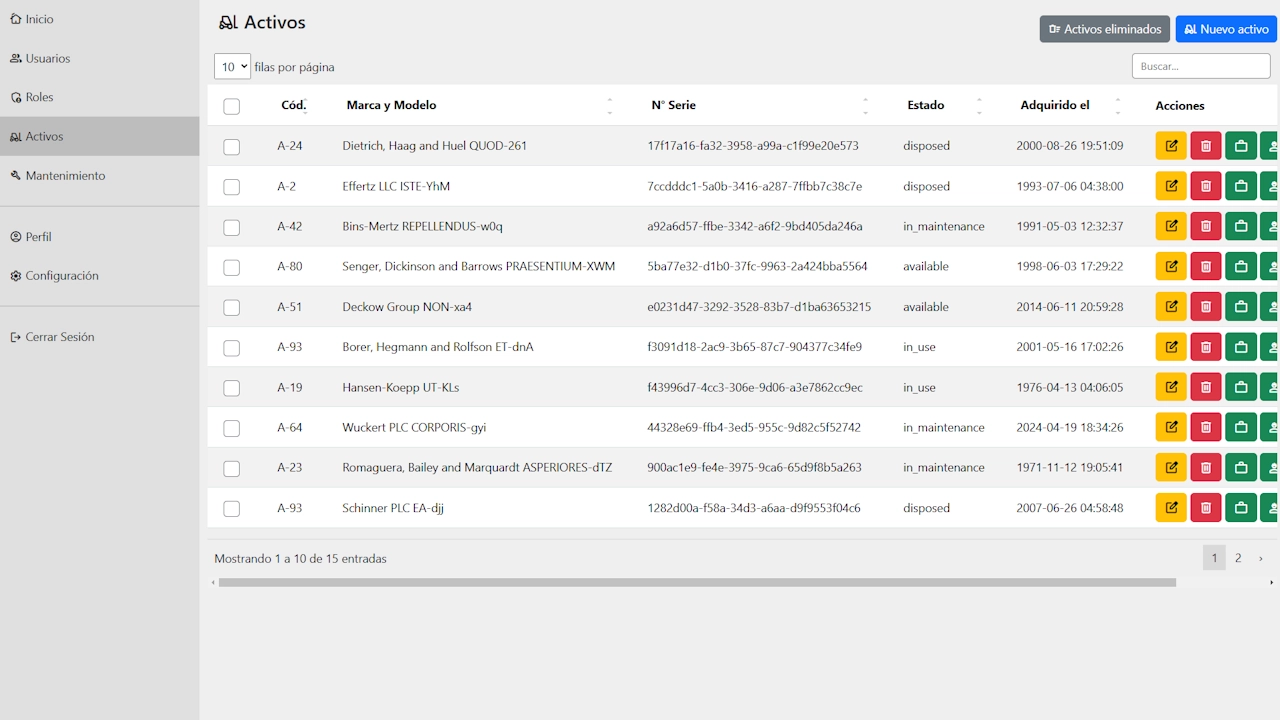
Task: Sort table by Estado column
Action: 925,105
